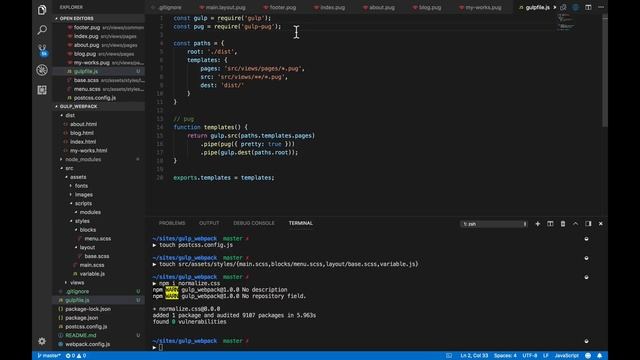
Task: Open the Extensions view
Action: click(x=42, y=90)
